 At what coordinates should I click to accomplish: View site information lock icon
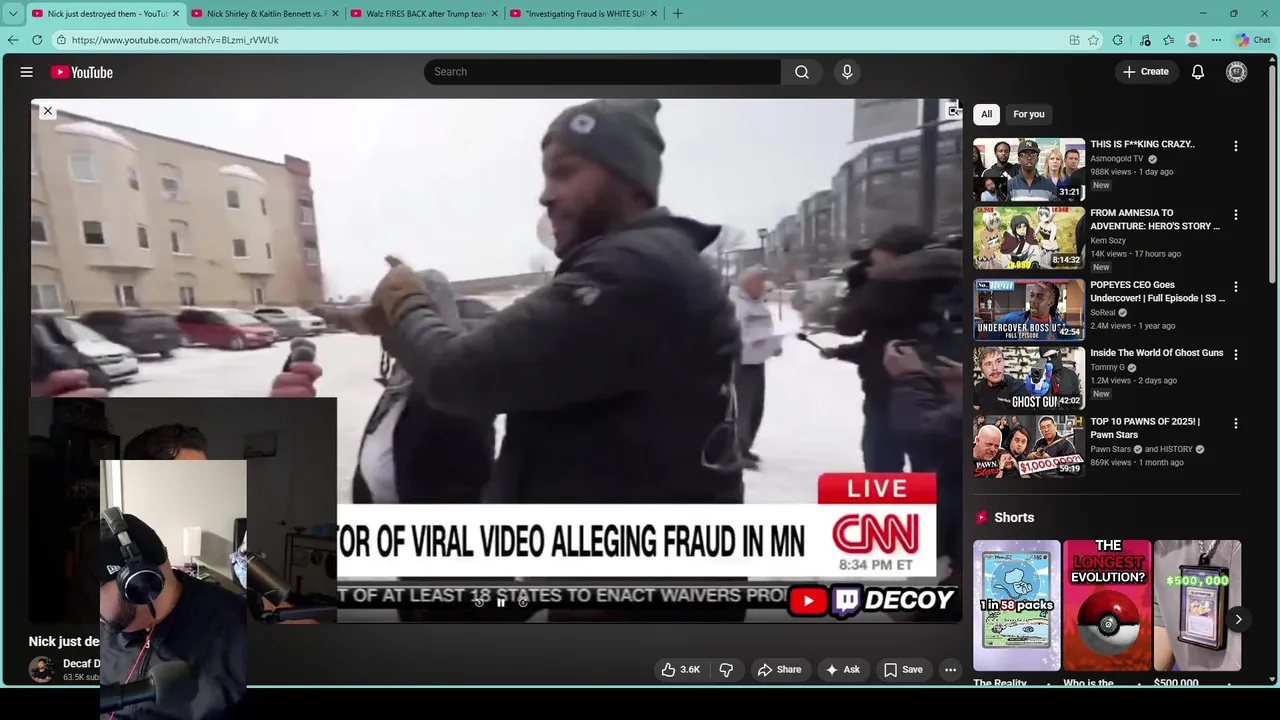(x=61, y=40)
